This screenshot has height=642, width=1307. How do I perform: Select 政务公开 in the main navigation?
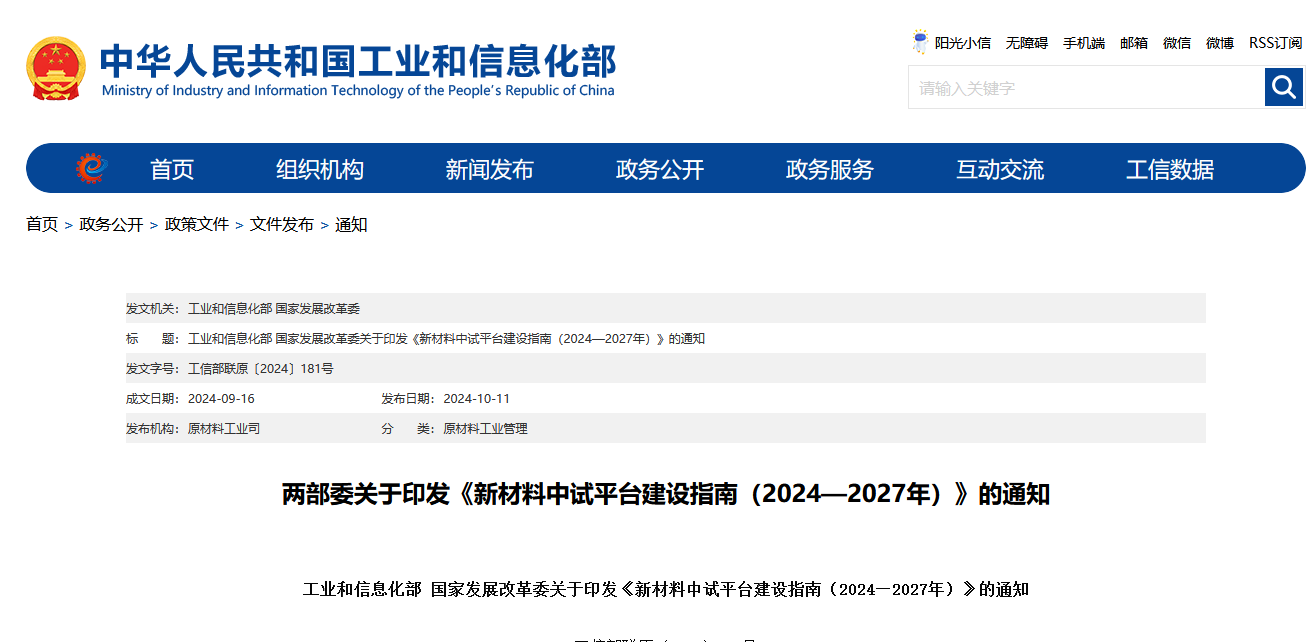[660, 170]
